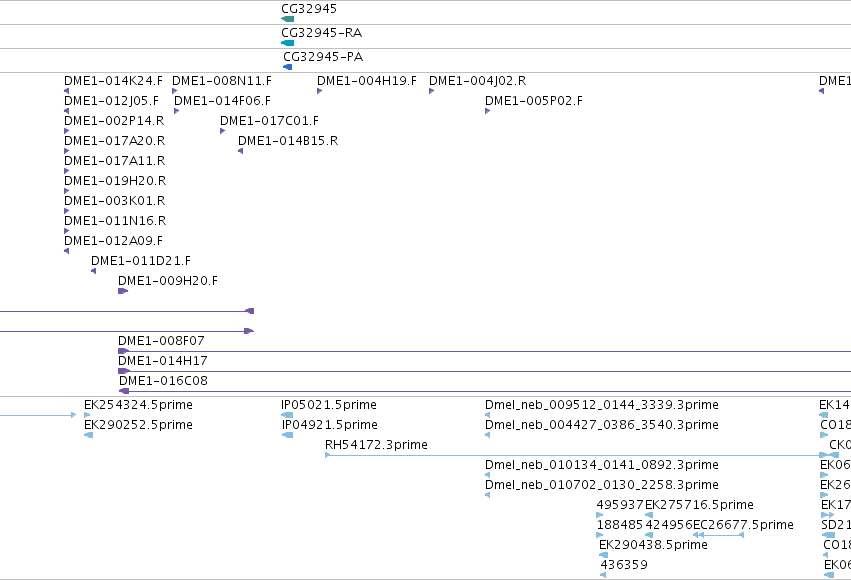Click the EK254324.5prime EST label
Viewport: 851px width, 580px height.
pos(138,405)
